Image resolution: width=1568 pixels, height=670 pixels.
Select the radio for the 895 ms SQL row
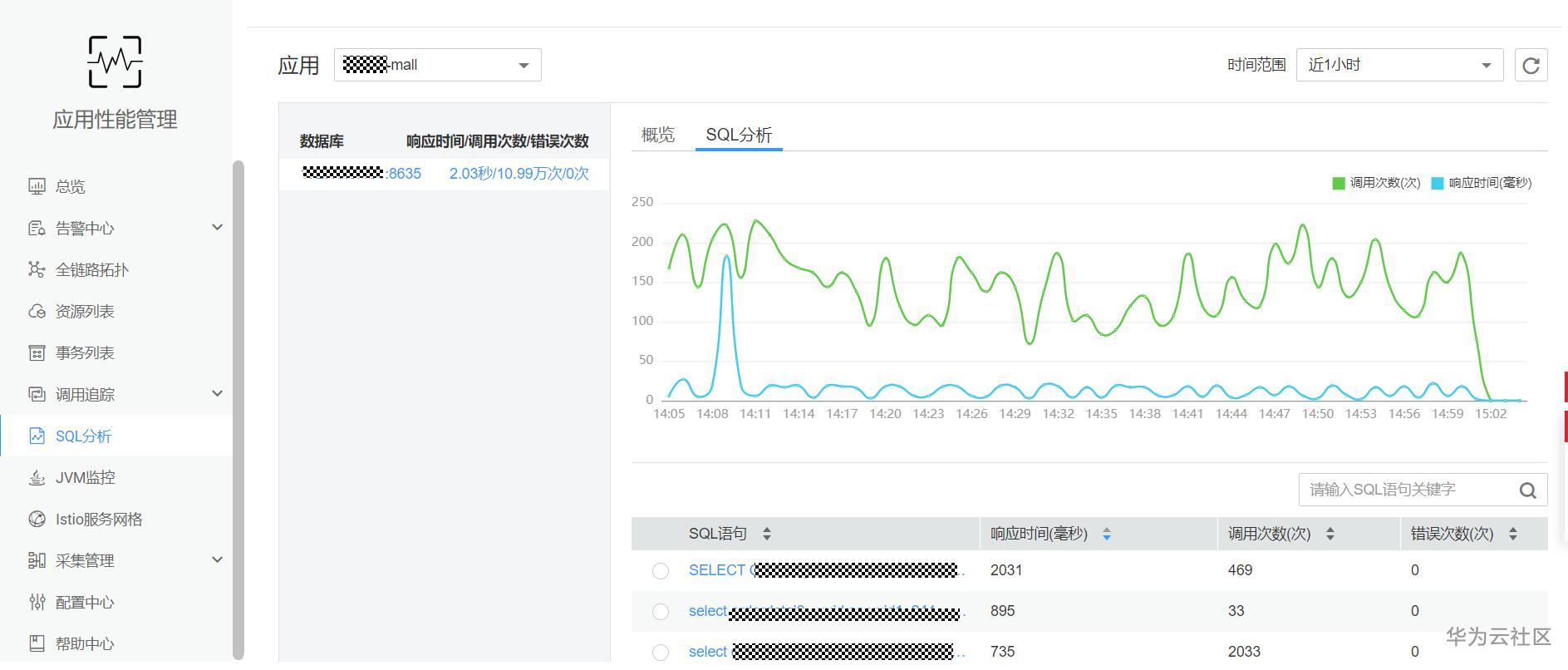coord(661,612)
